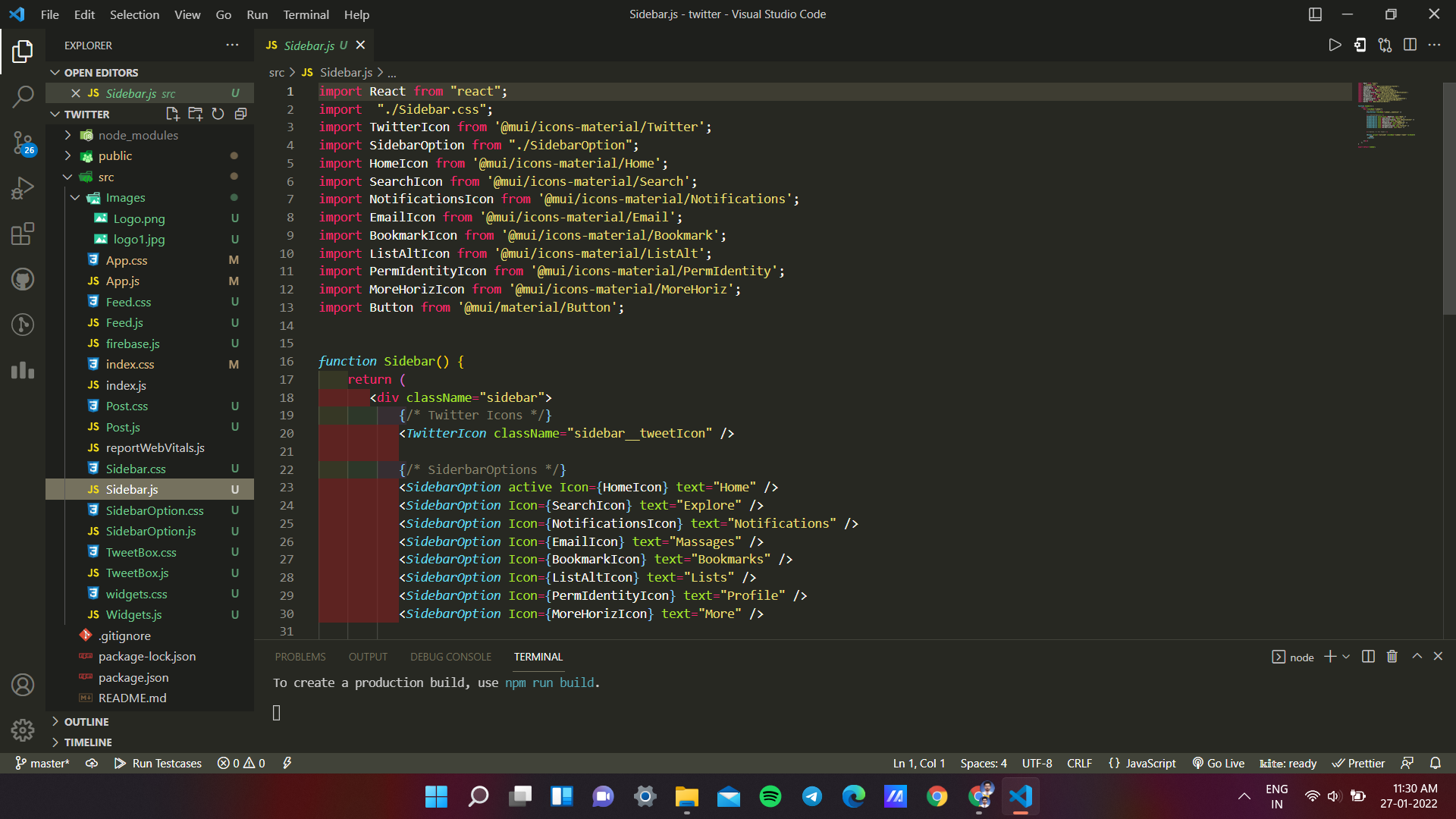Open the new terminal profile dropdown

[x=1346, y=657]
